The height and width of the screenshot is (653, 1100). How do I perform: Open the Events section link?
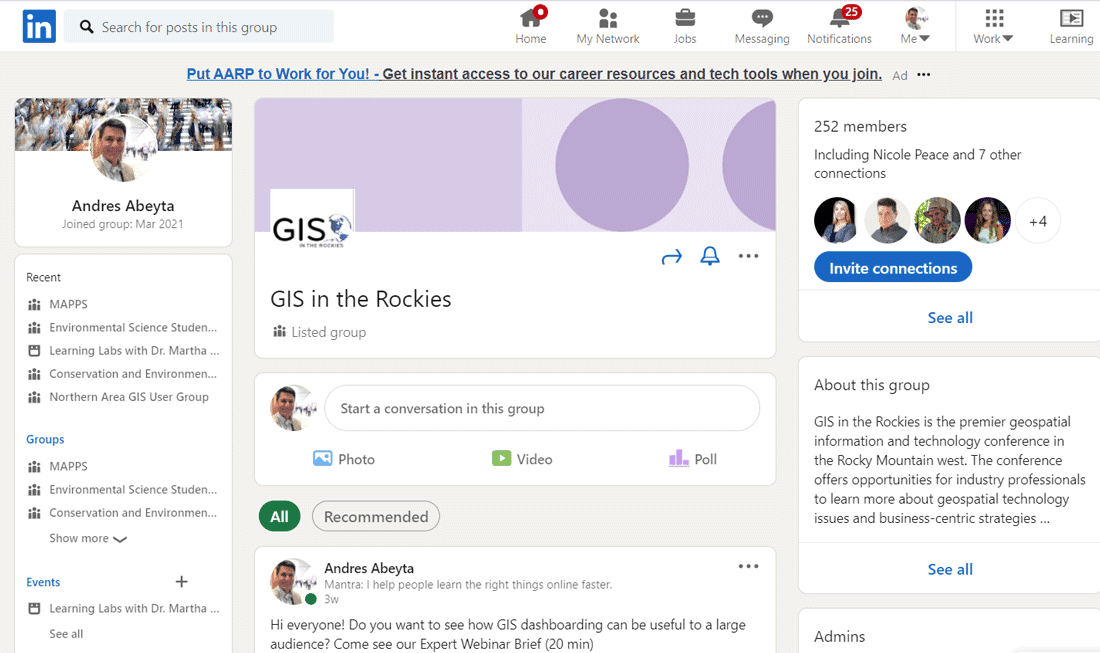43,582
